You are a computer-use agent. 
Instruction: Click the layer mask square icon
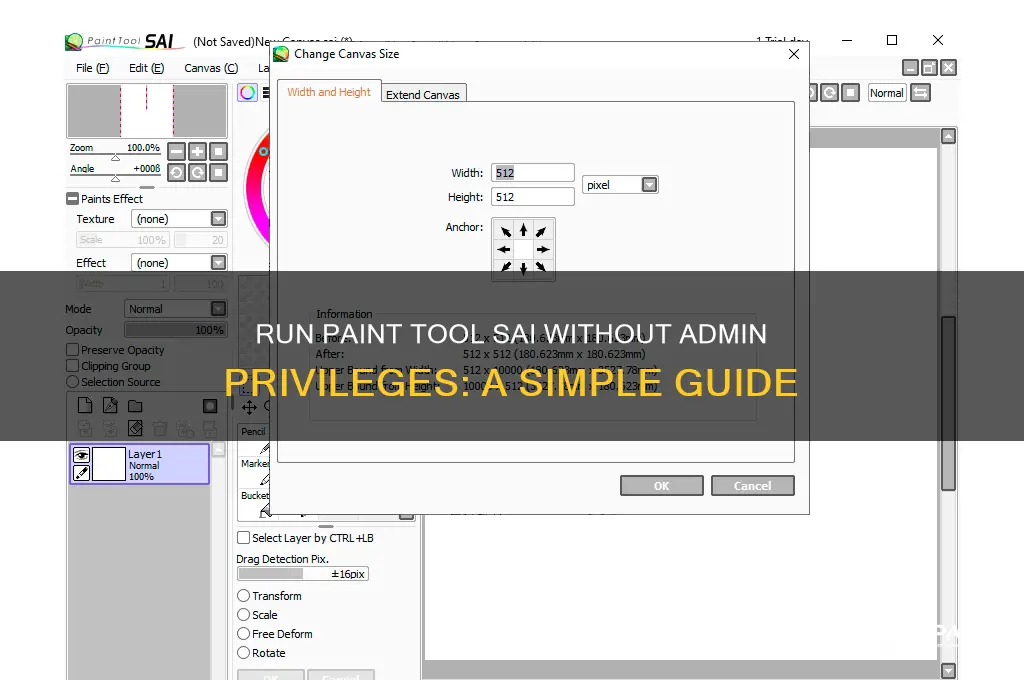(210, 406)
